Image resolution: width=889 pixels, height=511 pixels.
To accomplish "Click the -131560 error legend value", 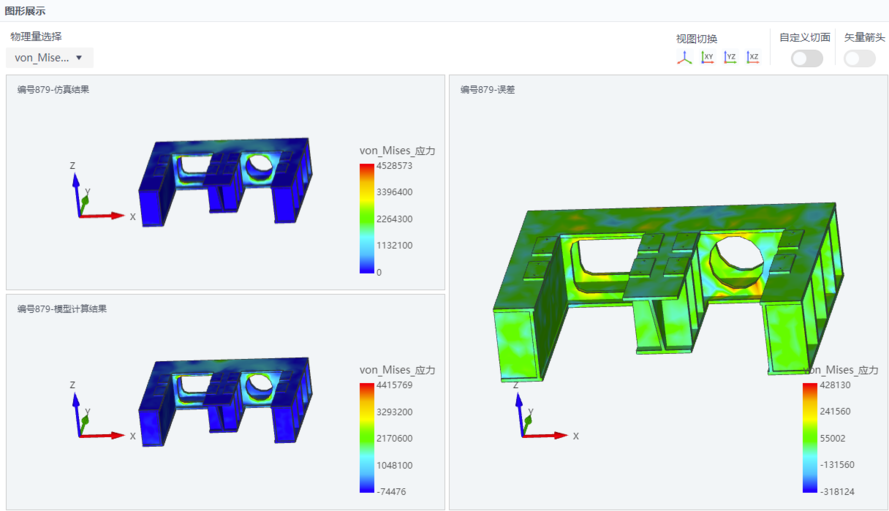I will point(837,464).
